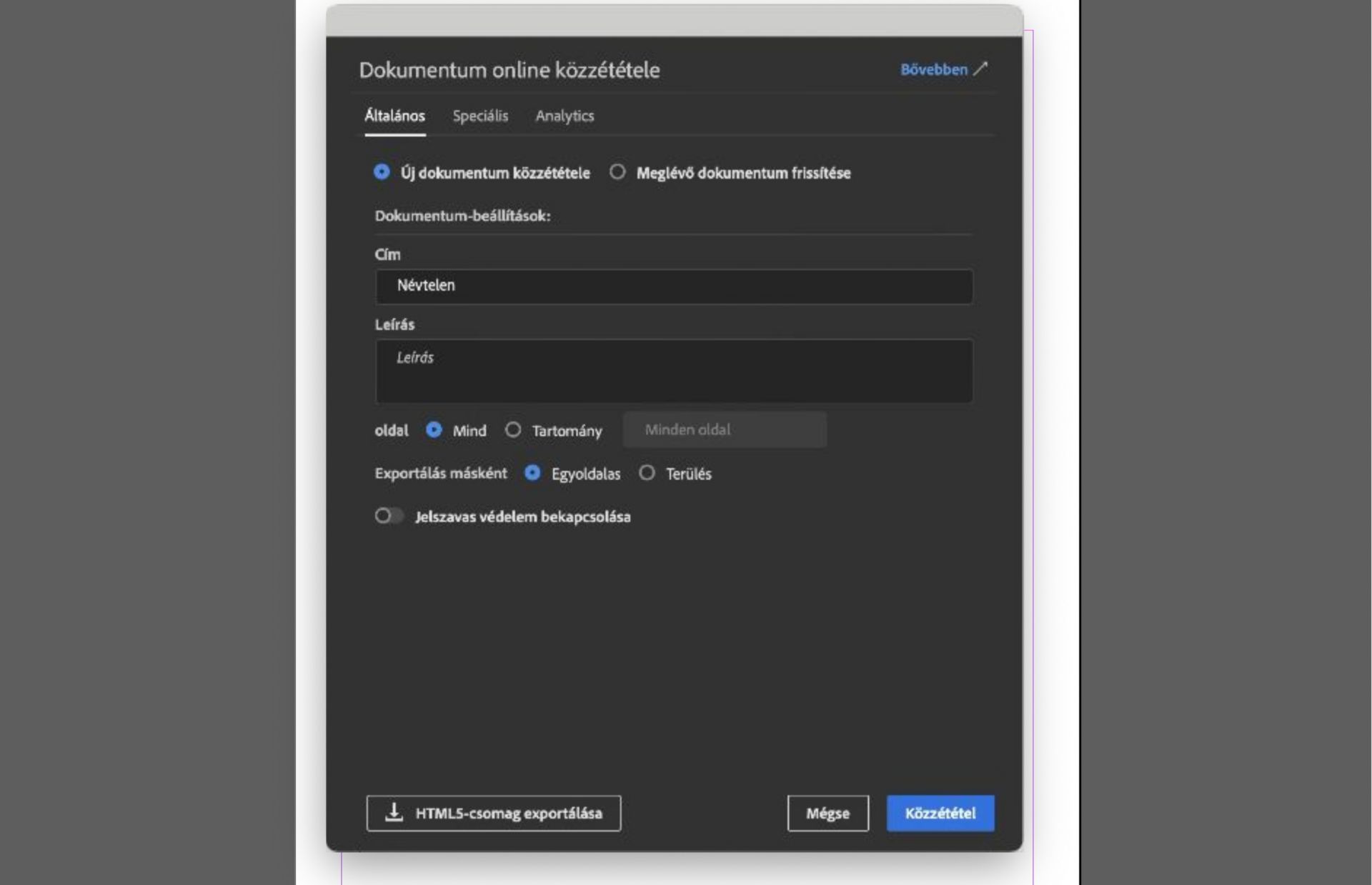This screenshot has height=885, width=1372.
Task: Select the Tartomány page range option
Action: click(513, 430)
